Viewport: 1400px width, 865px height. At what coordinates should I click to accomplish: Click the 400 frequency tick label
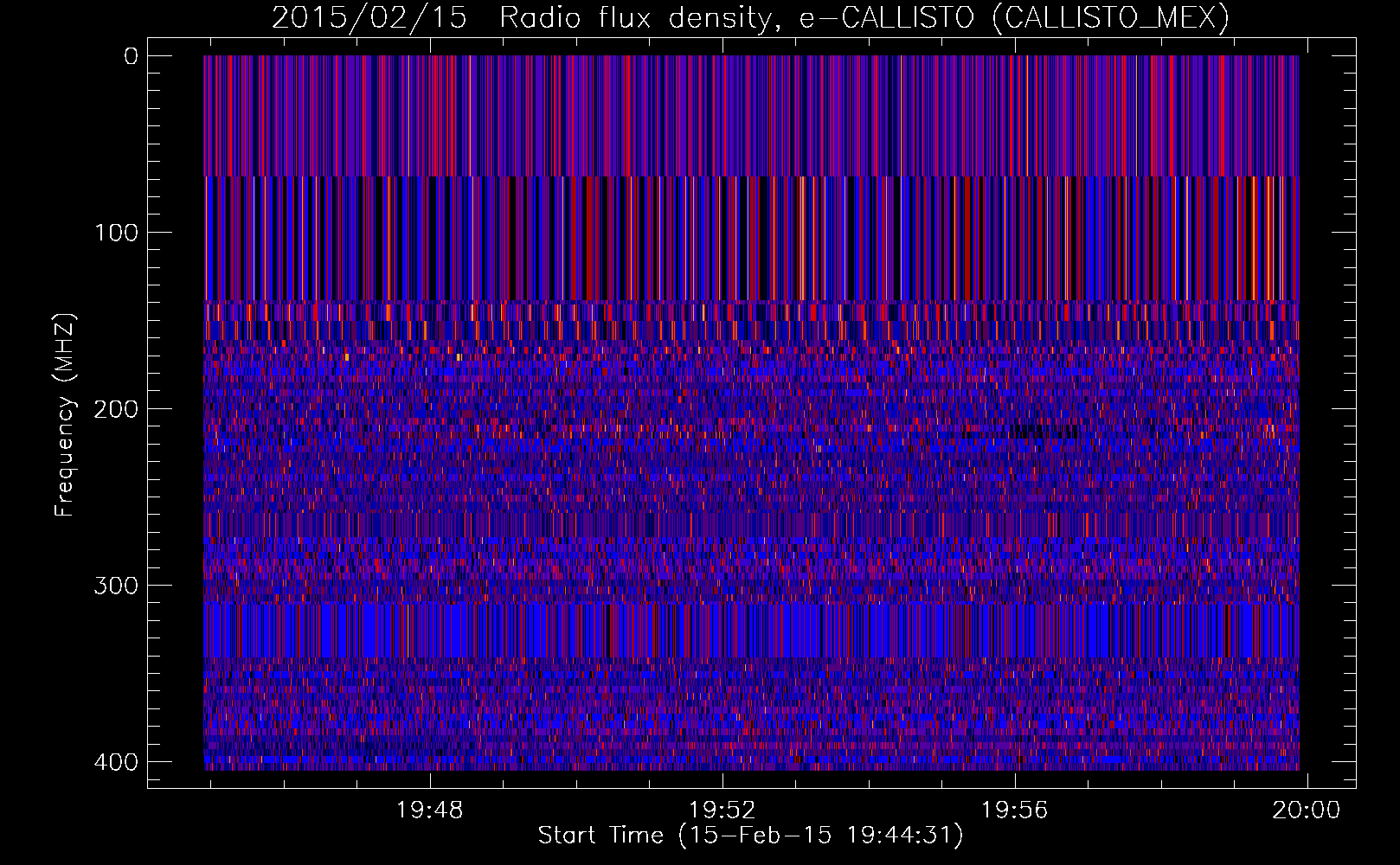click(x=115, y=762)
